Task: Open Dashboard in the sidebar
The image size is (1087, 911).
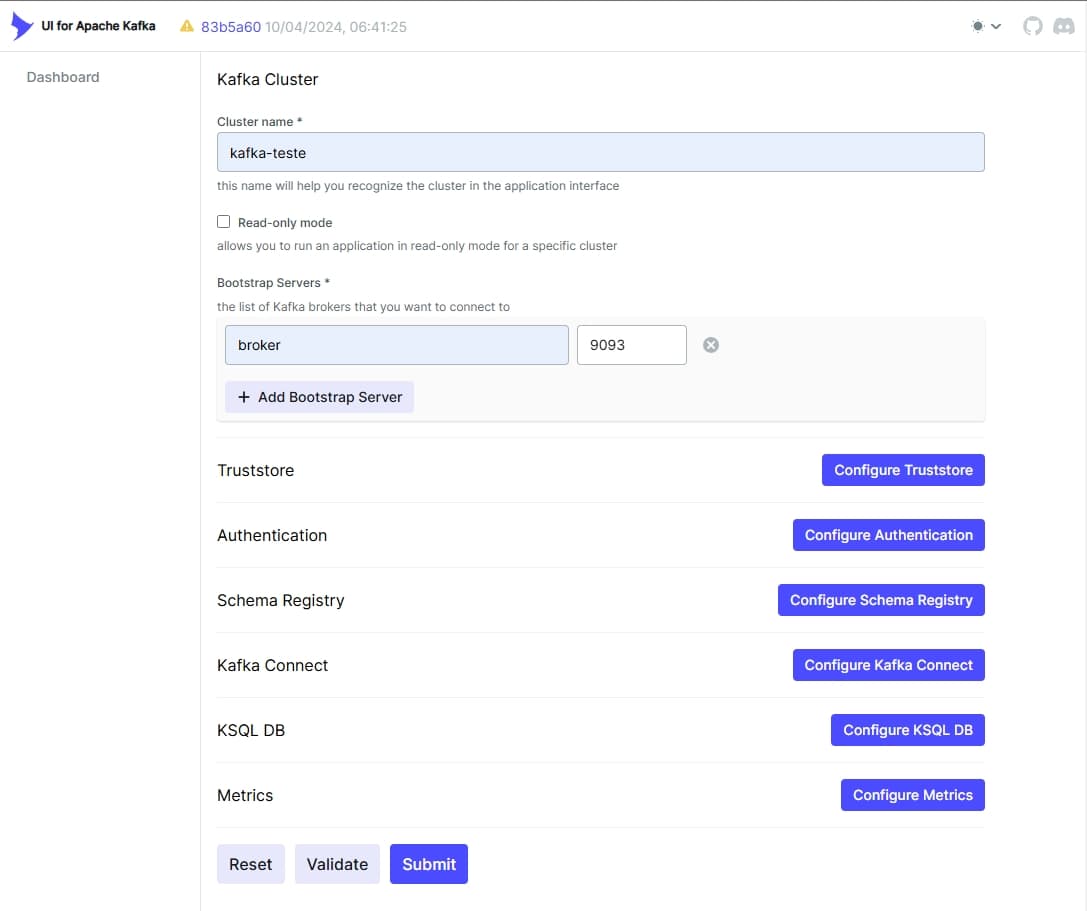Action: [63, 77]
